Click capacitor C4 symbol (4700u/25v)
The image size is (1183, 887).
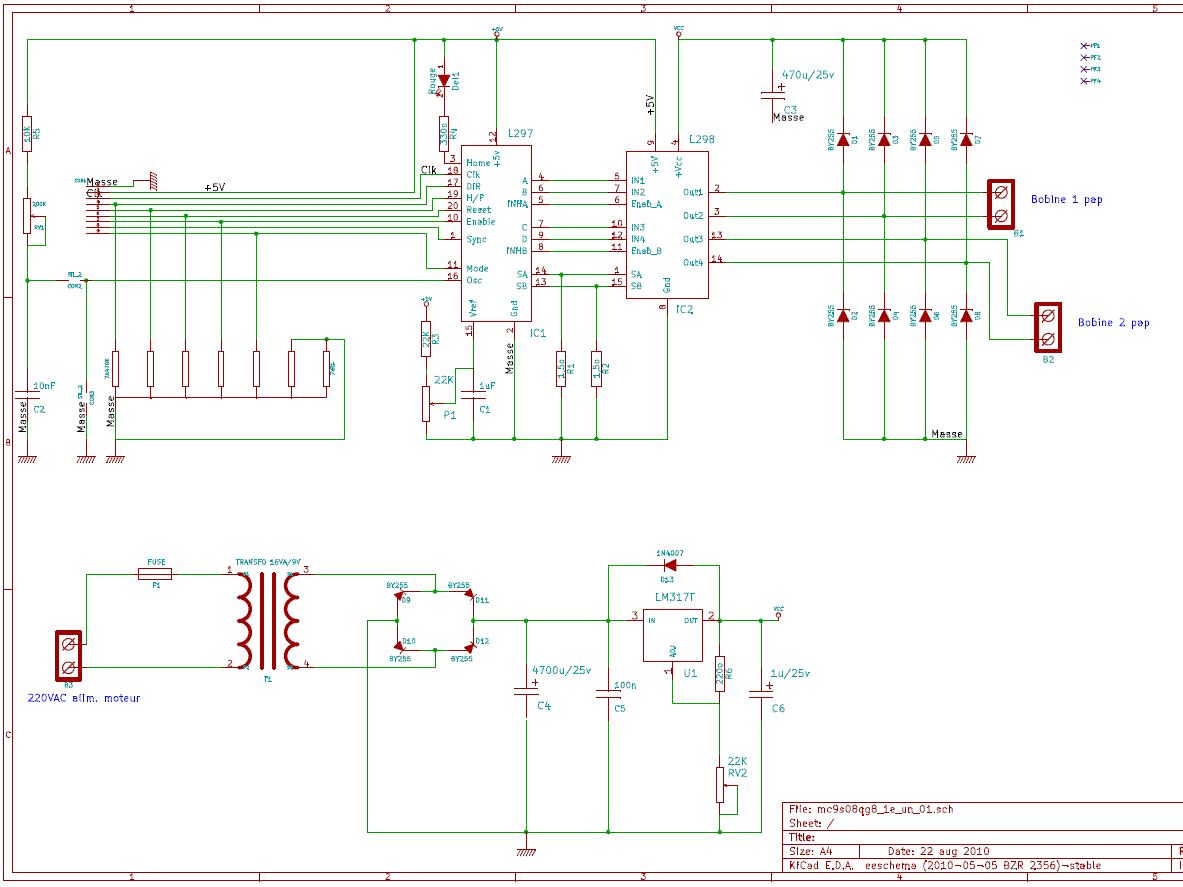(526, 689)
